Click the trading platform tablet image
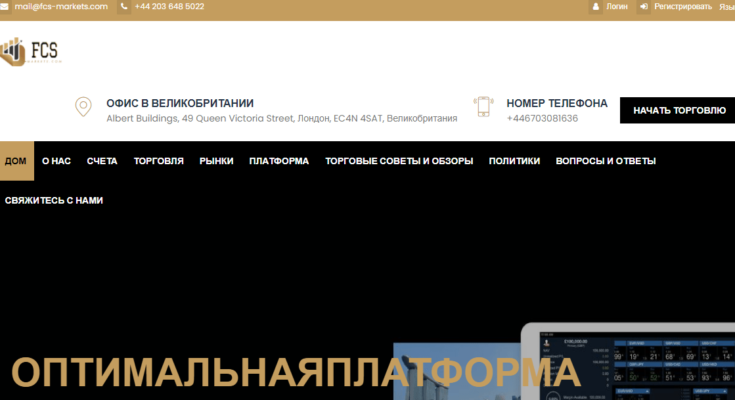735x400 pixels. (x=628, y=362)
